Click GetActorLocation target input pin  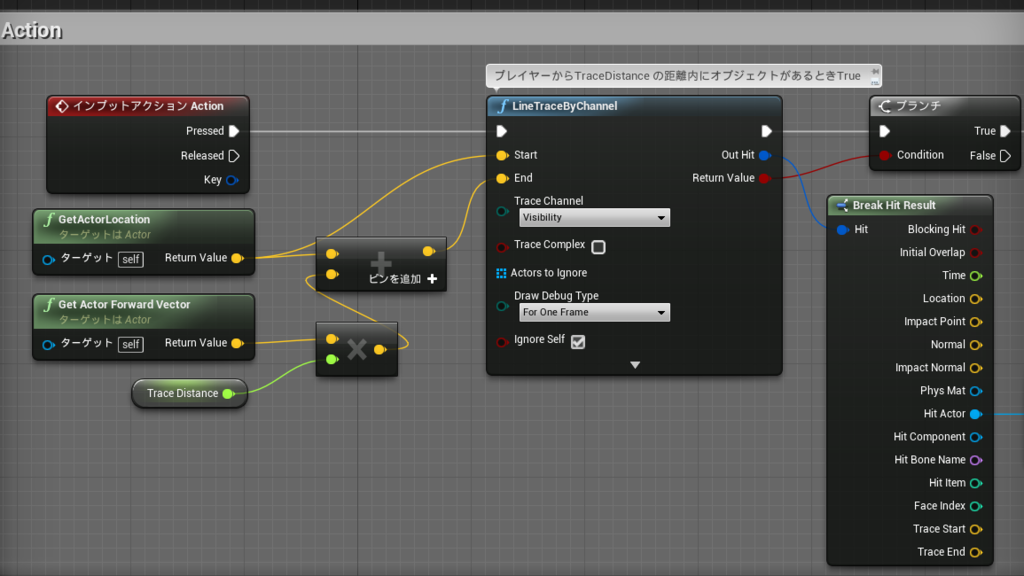(48, 259)
